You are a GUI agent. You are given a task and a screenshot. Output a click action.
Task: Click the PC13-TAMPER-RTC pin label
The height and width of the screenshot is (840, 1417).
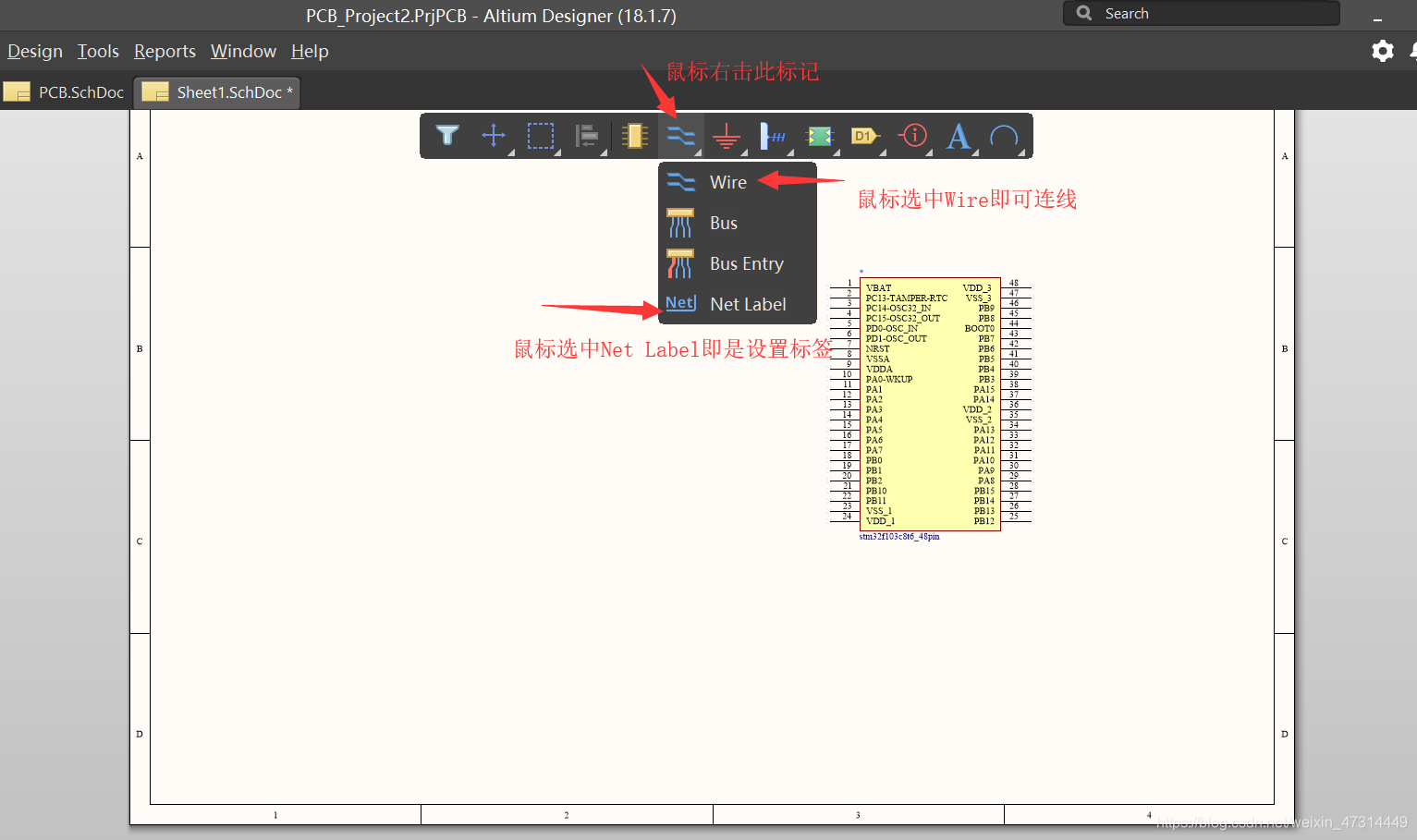point(907,298)
